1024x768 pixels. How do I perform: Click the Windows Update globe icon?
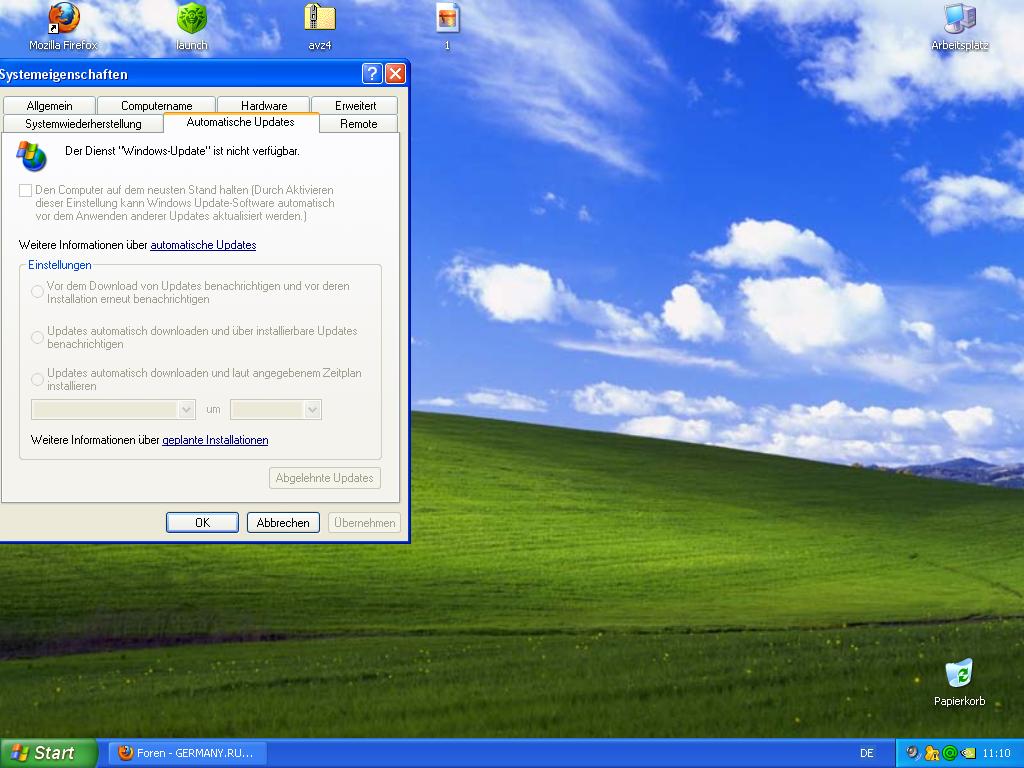click(31, 155)
